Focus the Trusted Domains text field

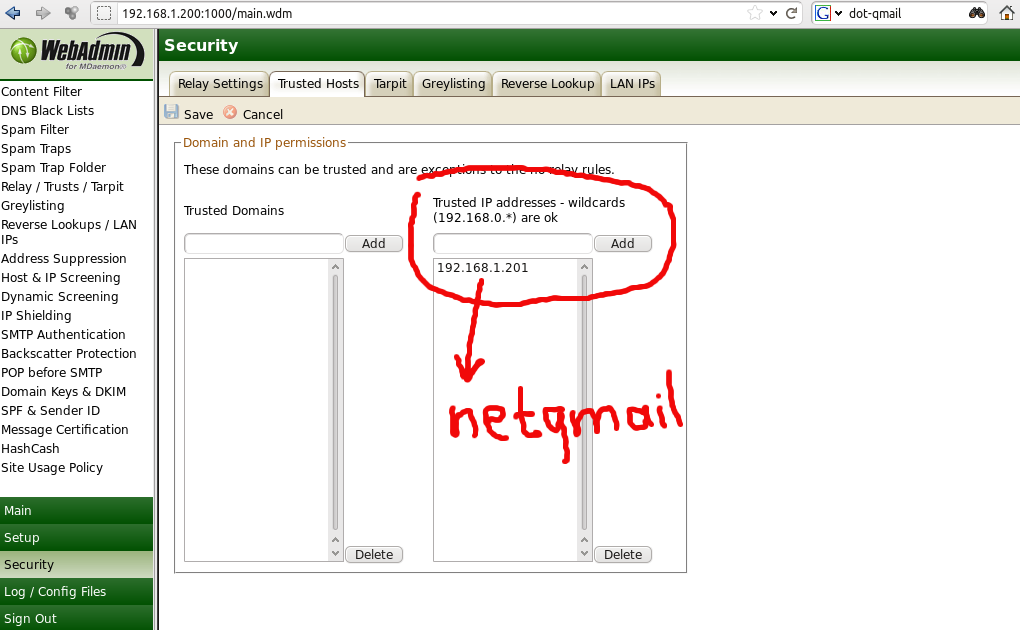[x=264, y=243]
